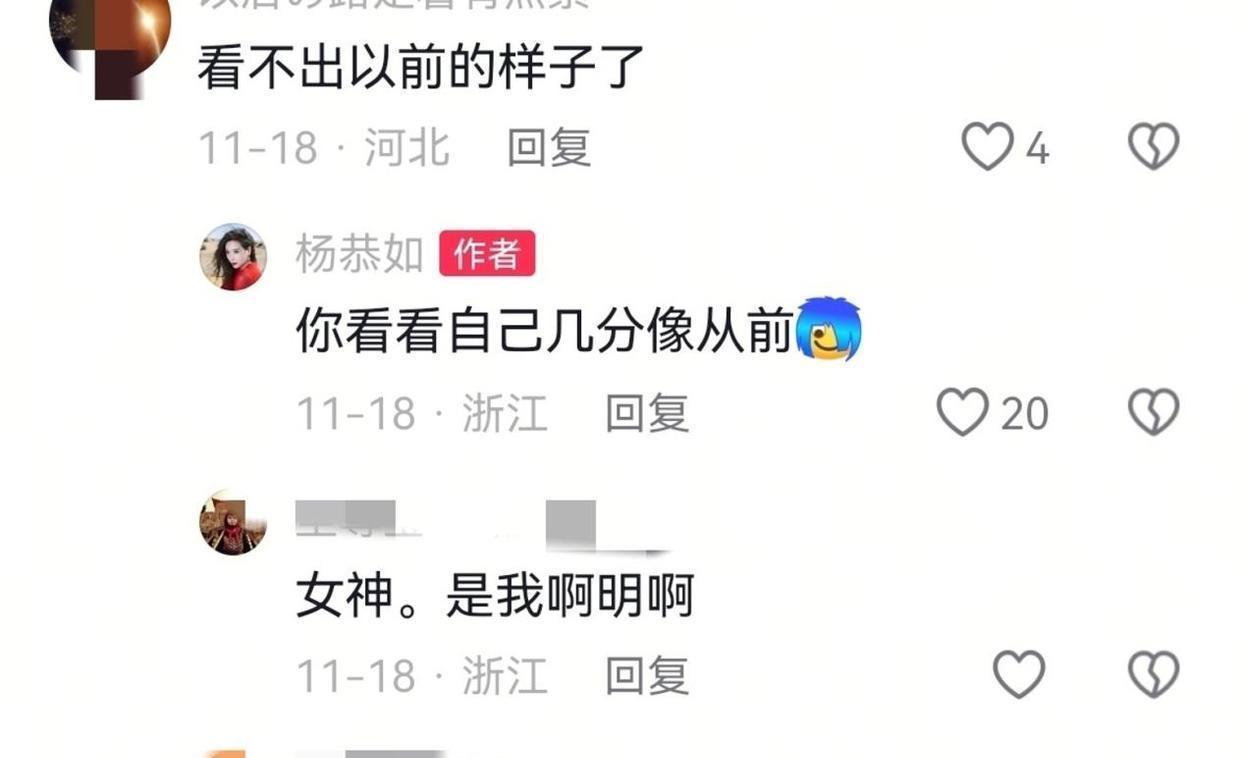
Task: Open 杨恭如's profile avatar
Action: [x=233, y=256]
